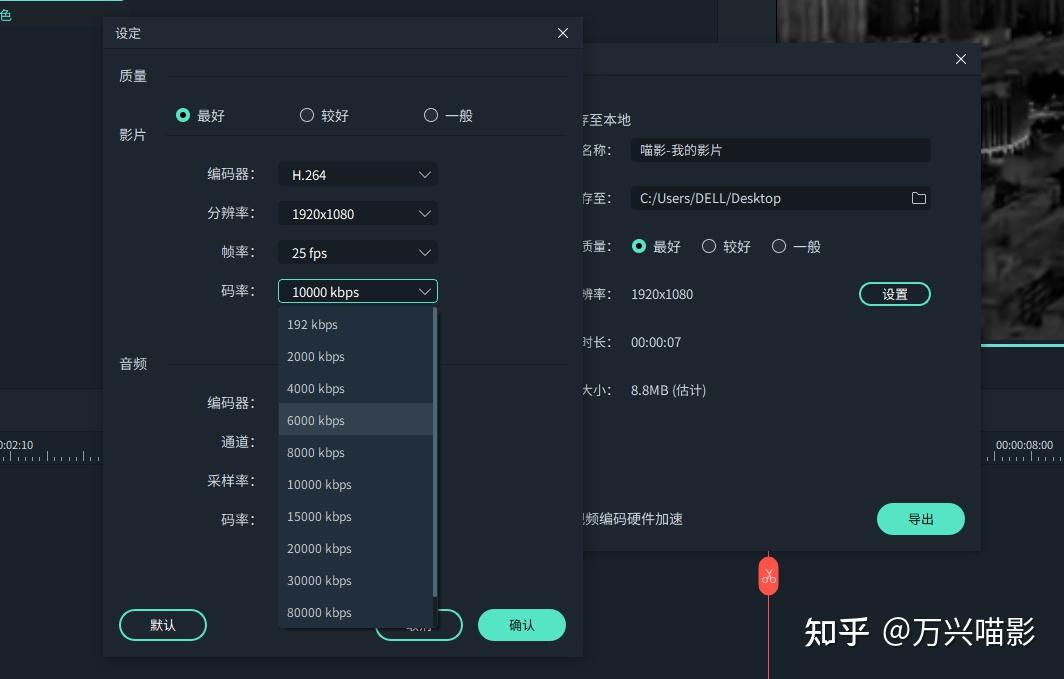Select 192 kbps from the bitrate list
Image resolution: width=1064 pixels, height=679 pixels.
pyautogui.click(x=356, y=324)
